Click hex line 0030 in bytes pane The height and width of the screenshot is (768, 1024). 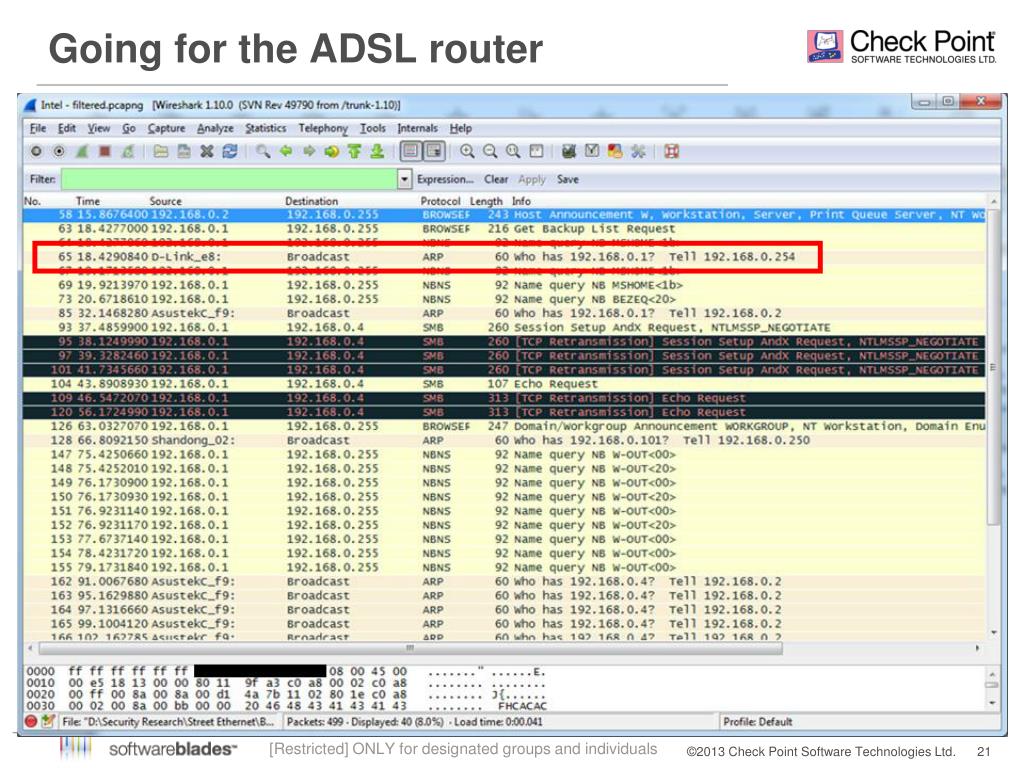click(286, 706)
